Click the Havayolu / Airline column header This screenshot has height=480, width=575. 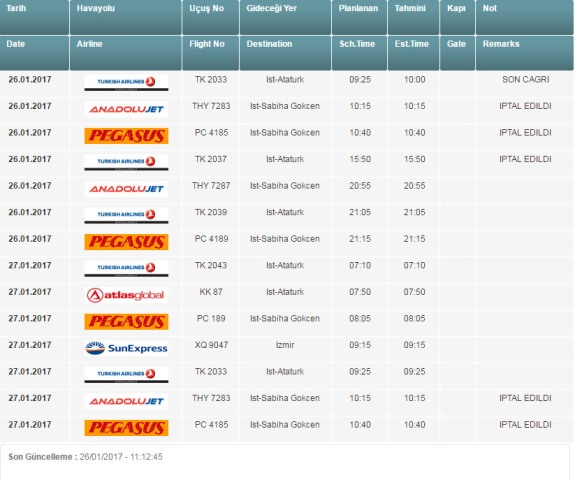(x=125, y=35)
